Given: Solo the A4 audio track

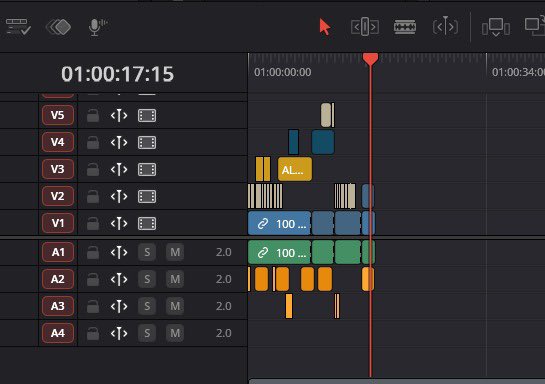Looking at the screenshot, I should coord(147,333).
